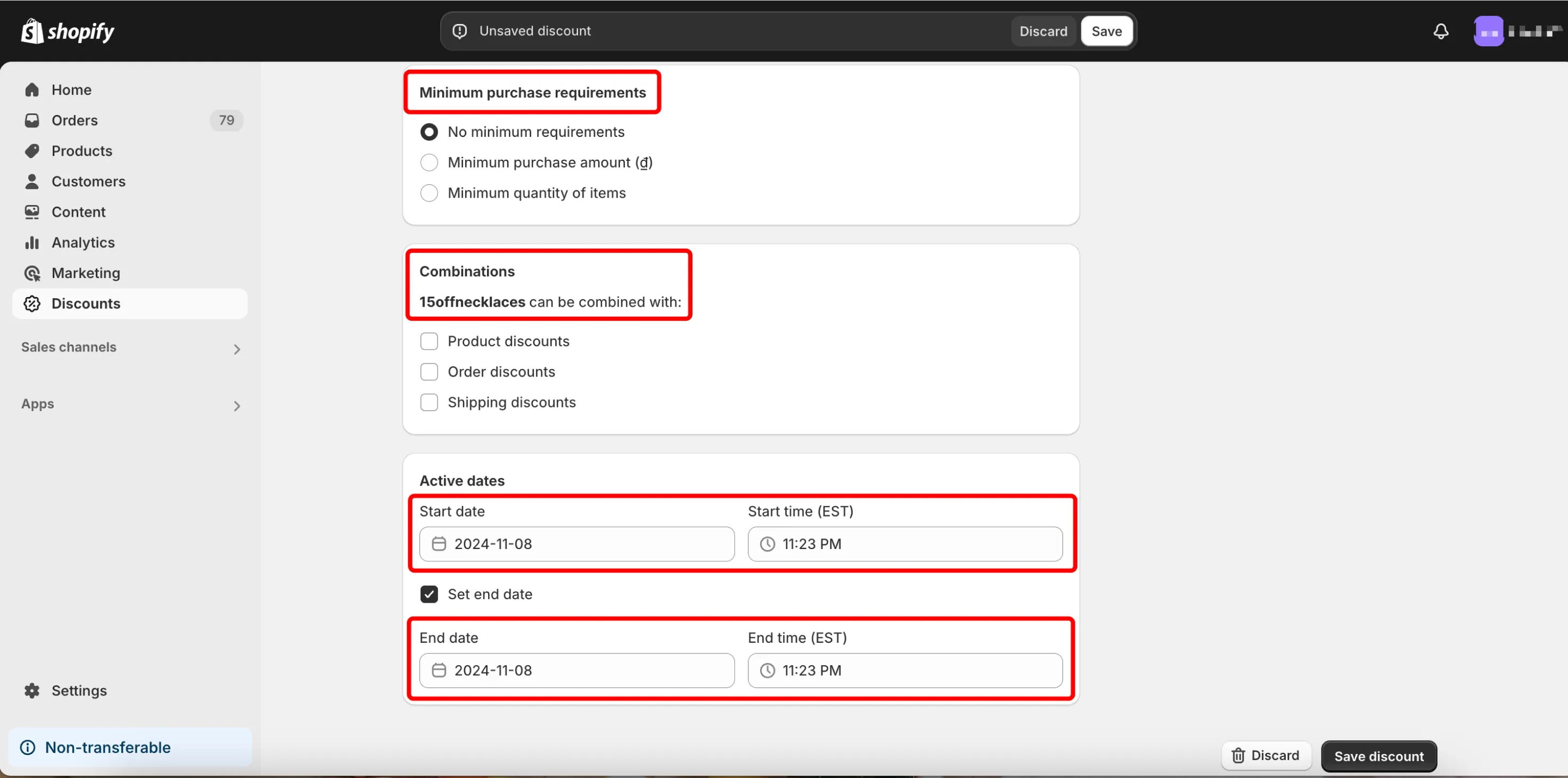This screenshot has height=778, width=1568.
Task: Open the purple account avatar menu
Action: pyautogui.click(x=1488, y=31)
